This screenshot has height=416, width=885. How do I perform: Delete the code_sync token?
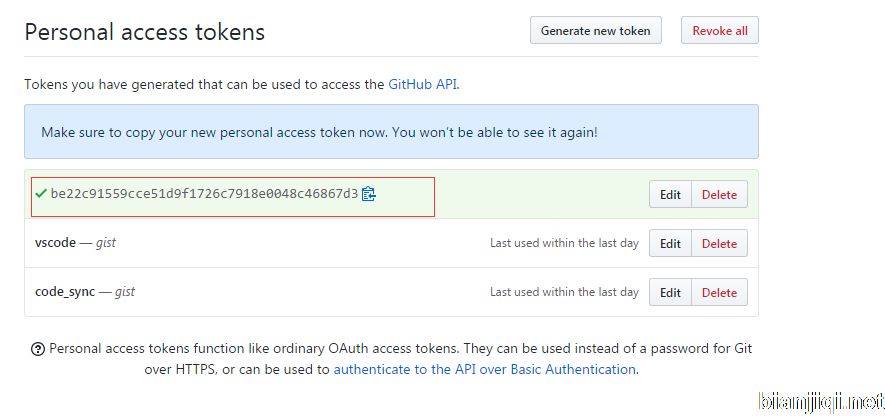pyautogui.click(x=719, y=292)
